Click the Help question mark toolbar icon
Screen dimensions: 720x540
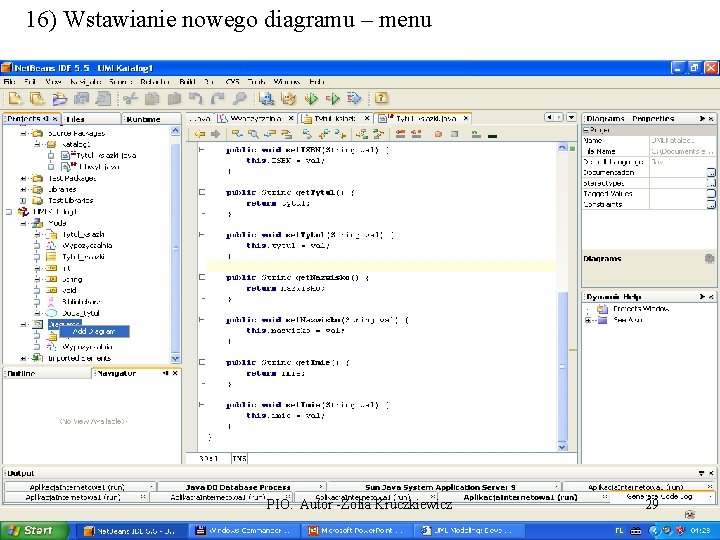point(381,98)
